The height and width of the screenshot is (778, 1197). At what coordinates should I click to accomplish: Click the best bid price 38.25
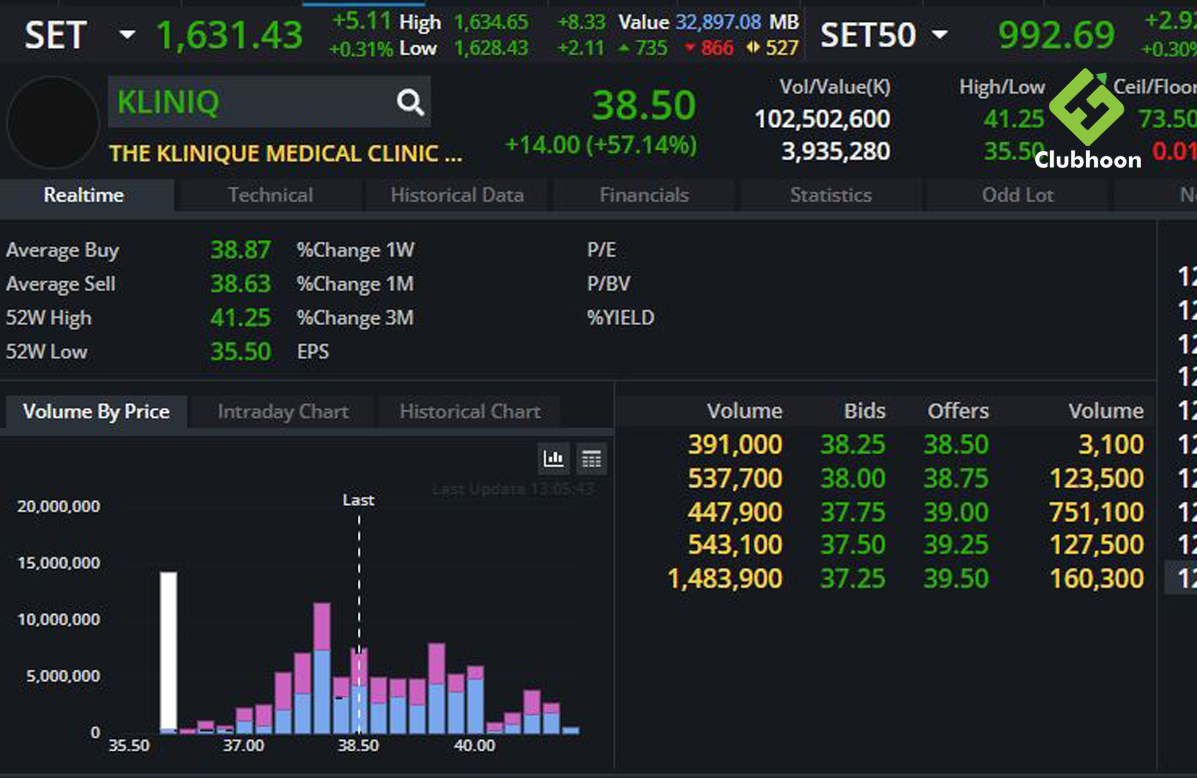[853, 444]
